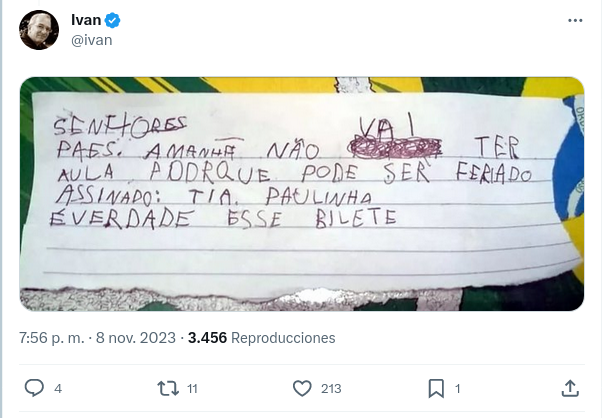
Task: Click the Reproducciones label
Action: (283, 338)
